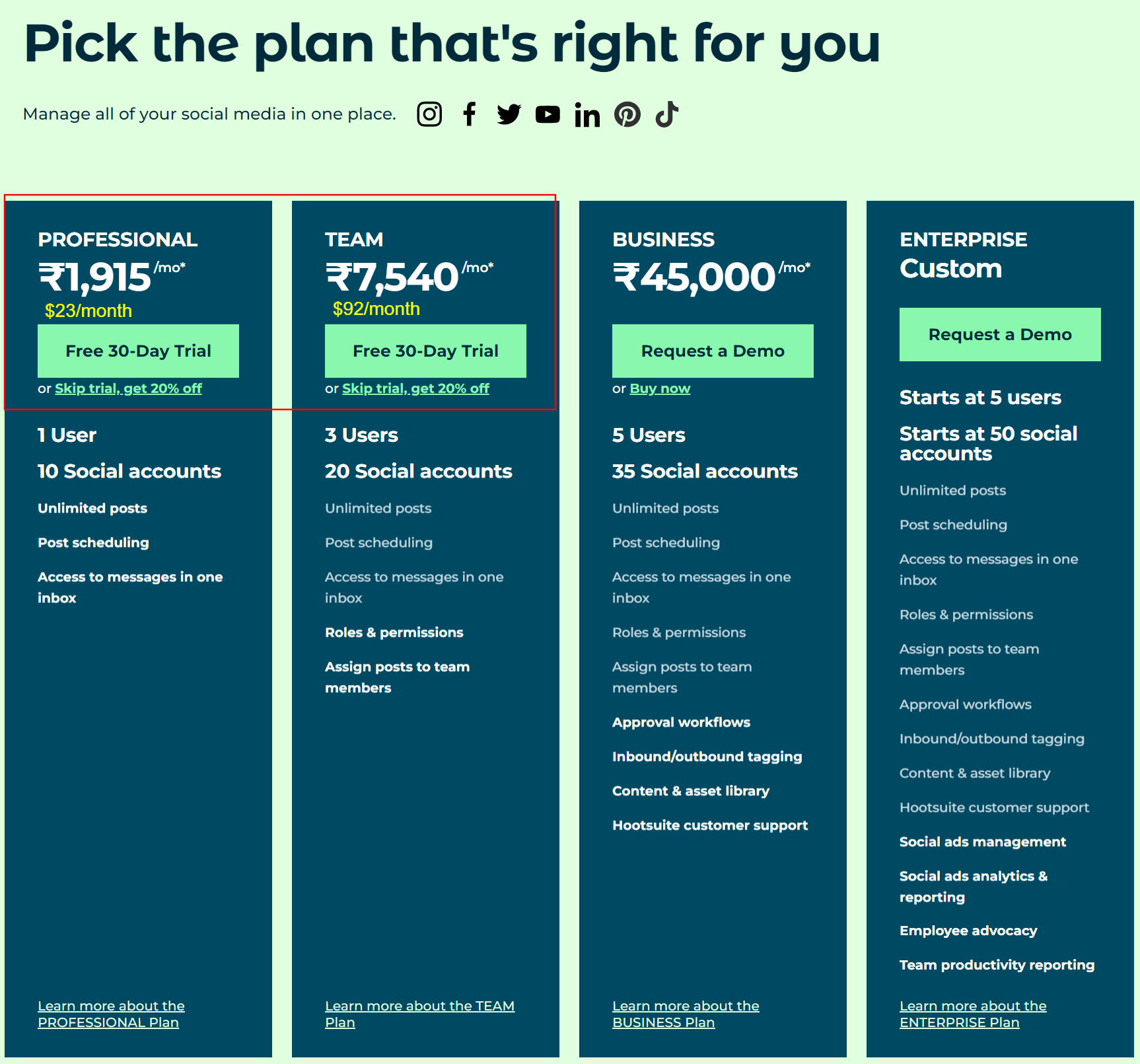The image size is (1140, 1064).
Task: Click the Instagram icon
Action: click(x=429, y=114)
